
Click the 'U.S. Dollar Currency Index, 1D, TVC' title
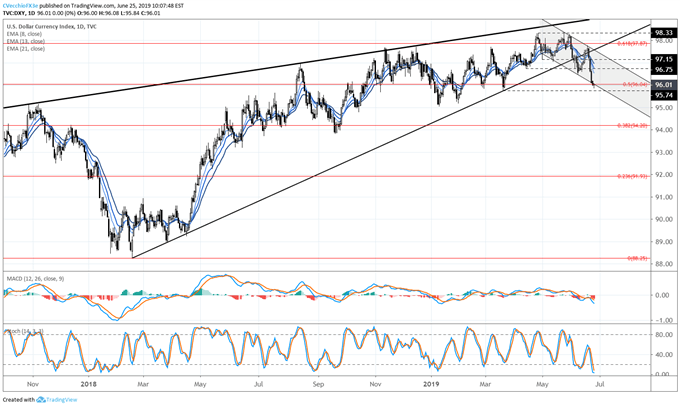[x=52, y=26]
